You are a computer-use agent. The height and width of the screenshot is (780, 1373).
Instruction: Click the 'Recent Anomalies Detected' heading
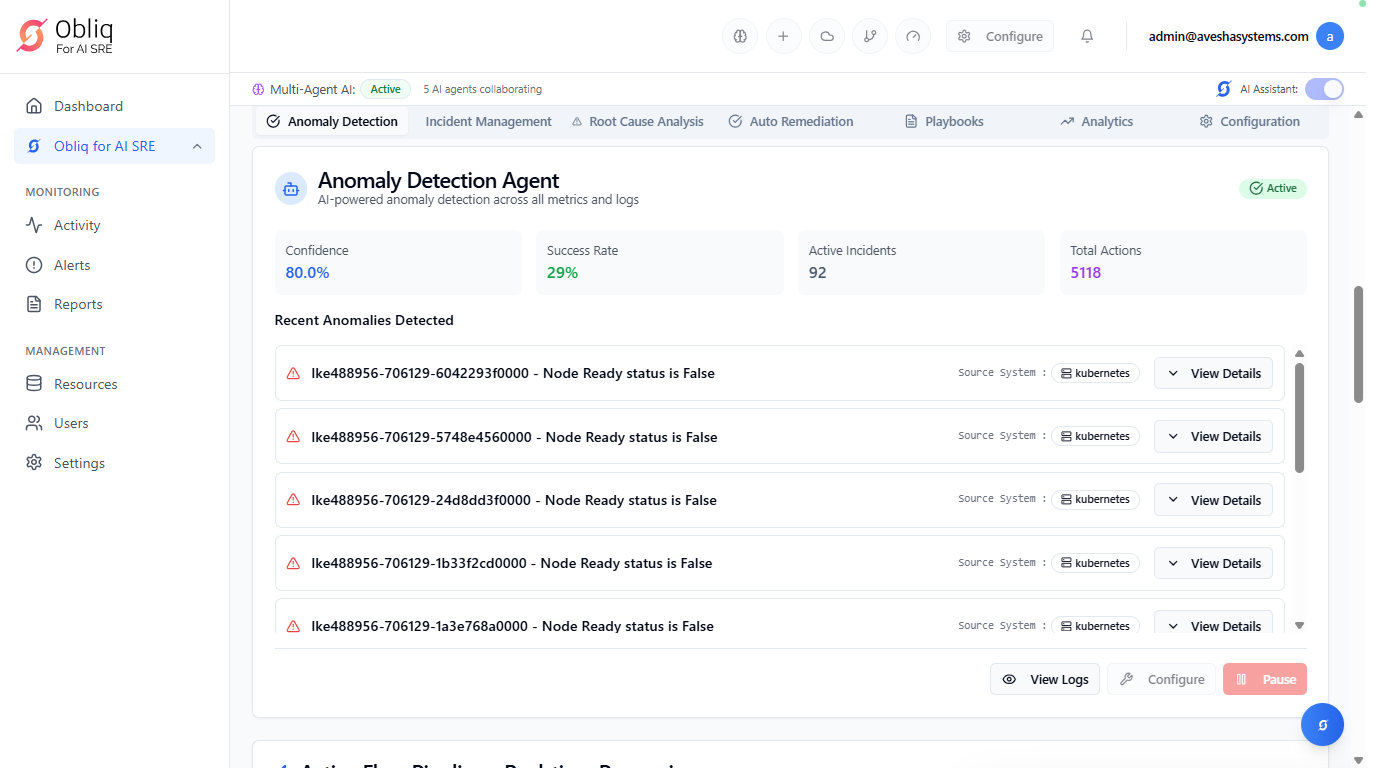364,320
